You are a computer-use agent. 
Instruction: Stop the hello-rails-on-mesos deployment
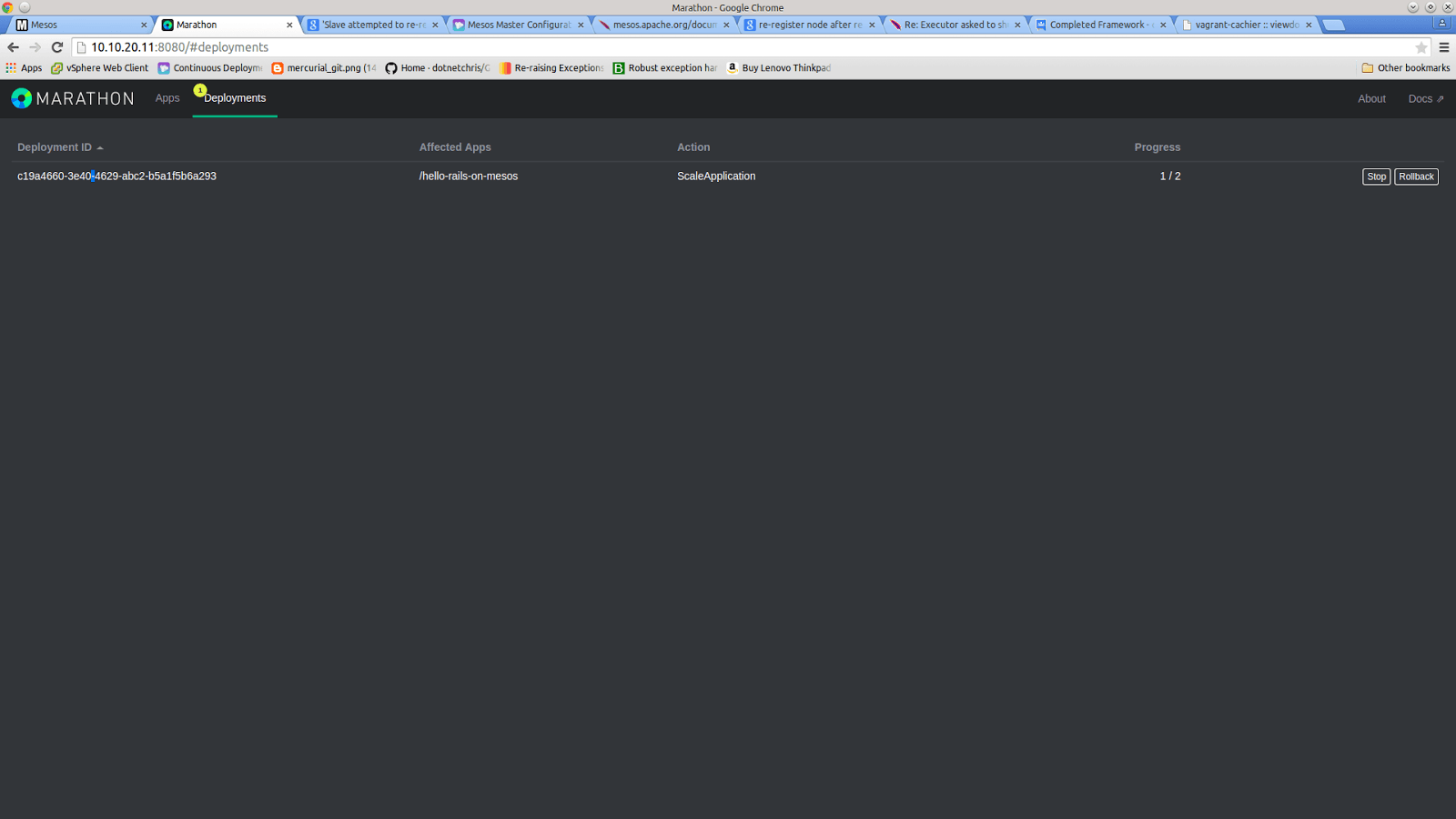tap(1376, 177)
